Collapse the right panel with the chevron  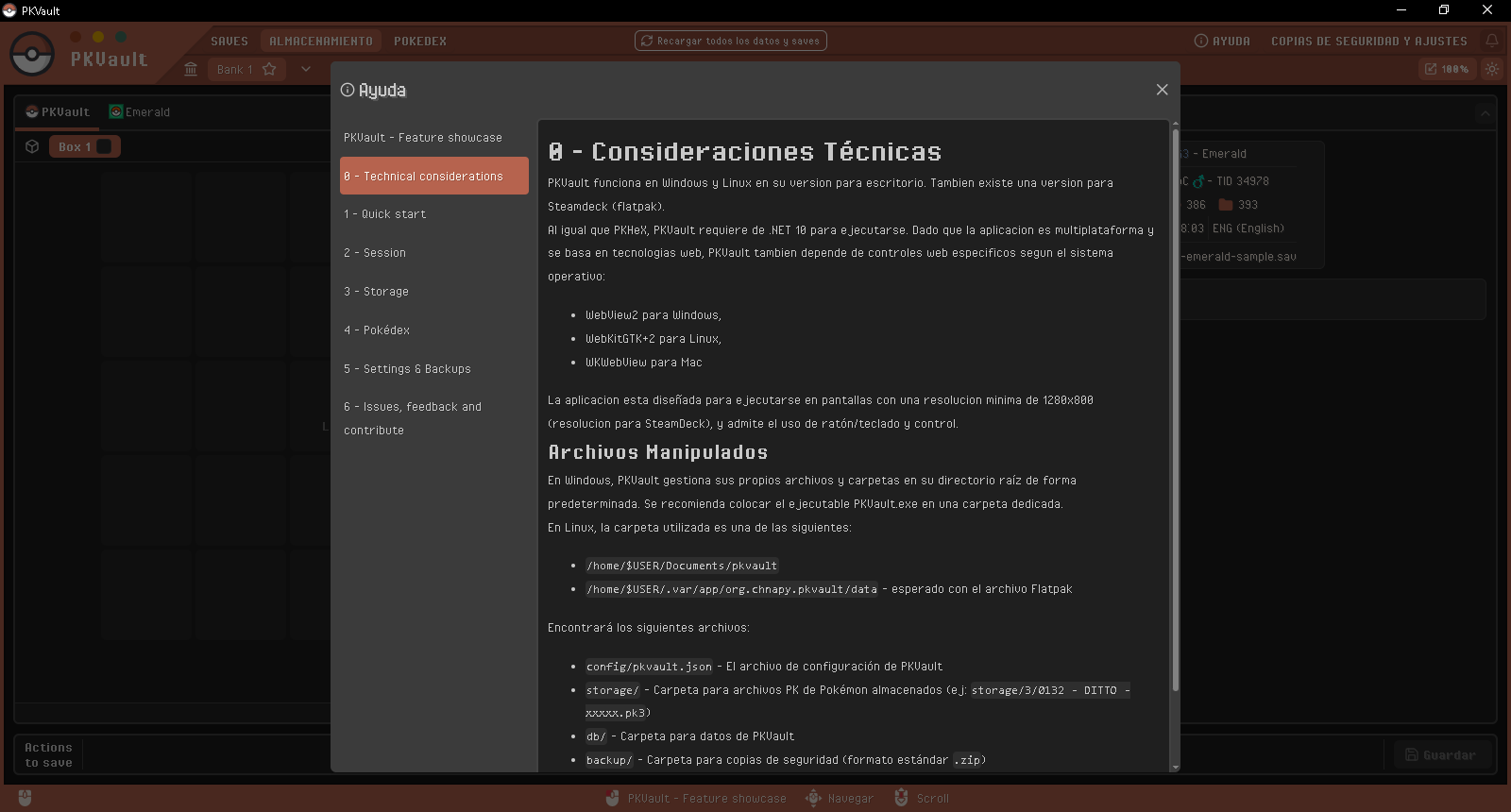(x=1486, y=113)
